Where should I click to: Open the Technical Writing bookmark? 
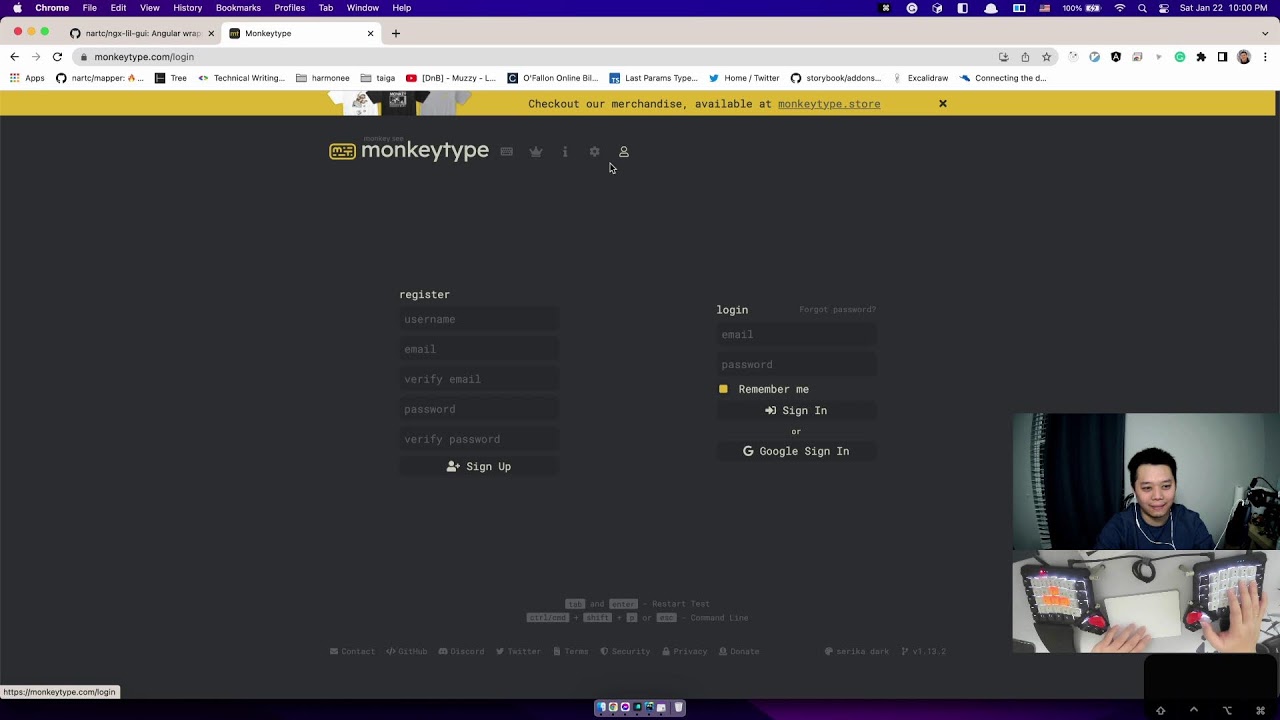[x=241, y=78]
